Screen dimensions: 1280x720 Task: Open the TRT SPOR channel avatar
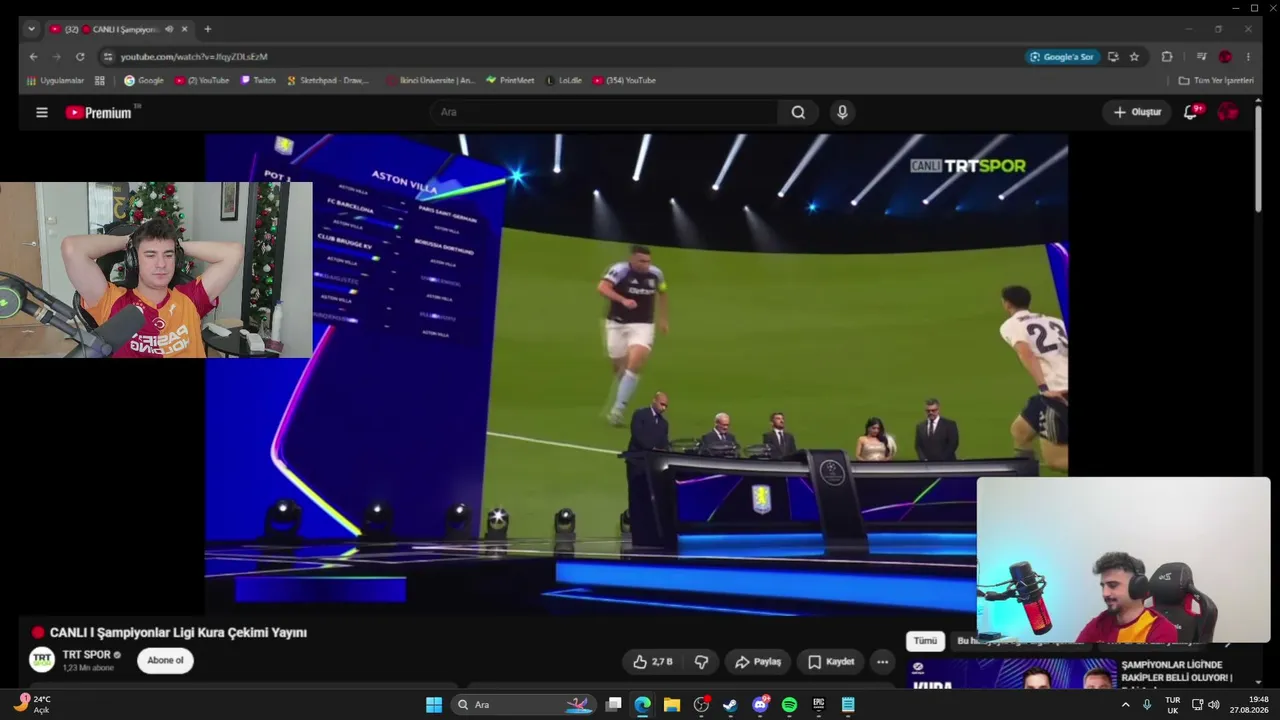42,660
